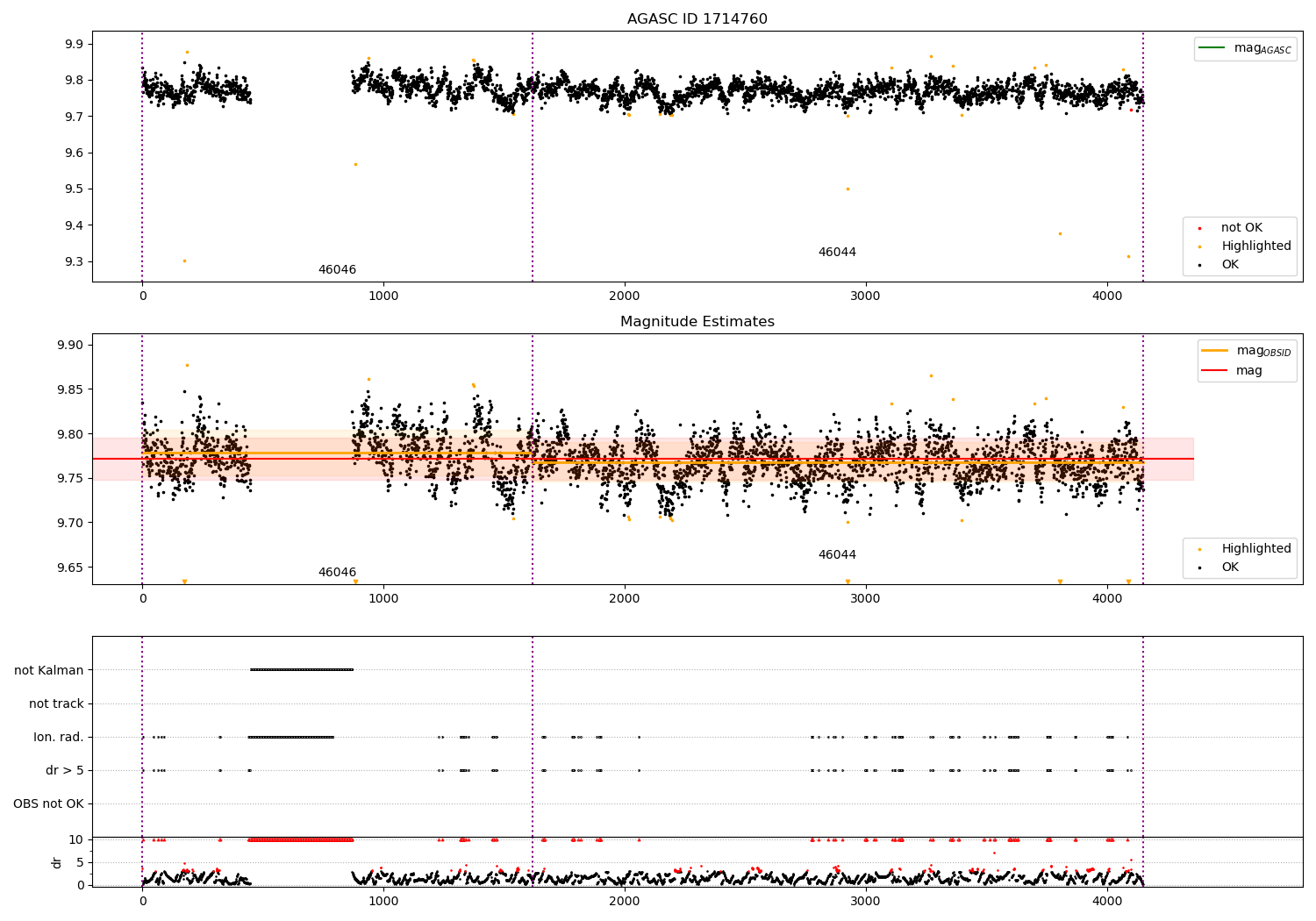Select "OK" legend entry in top plot
Image resolution: width=1316 pixels, height=921 pixels.
[x=1230, y=265]
